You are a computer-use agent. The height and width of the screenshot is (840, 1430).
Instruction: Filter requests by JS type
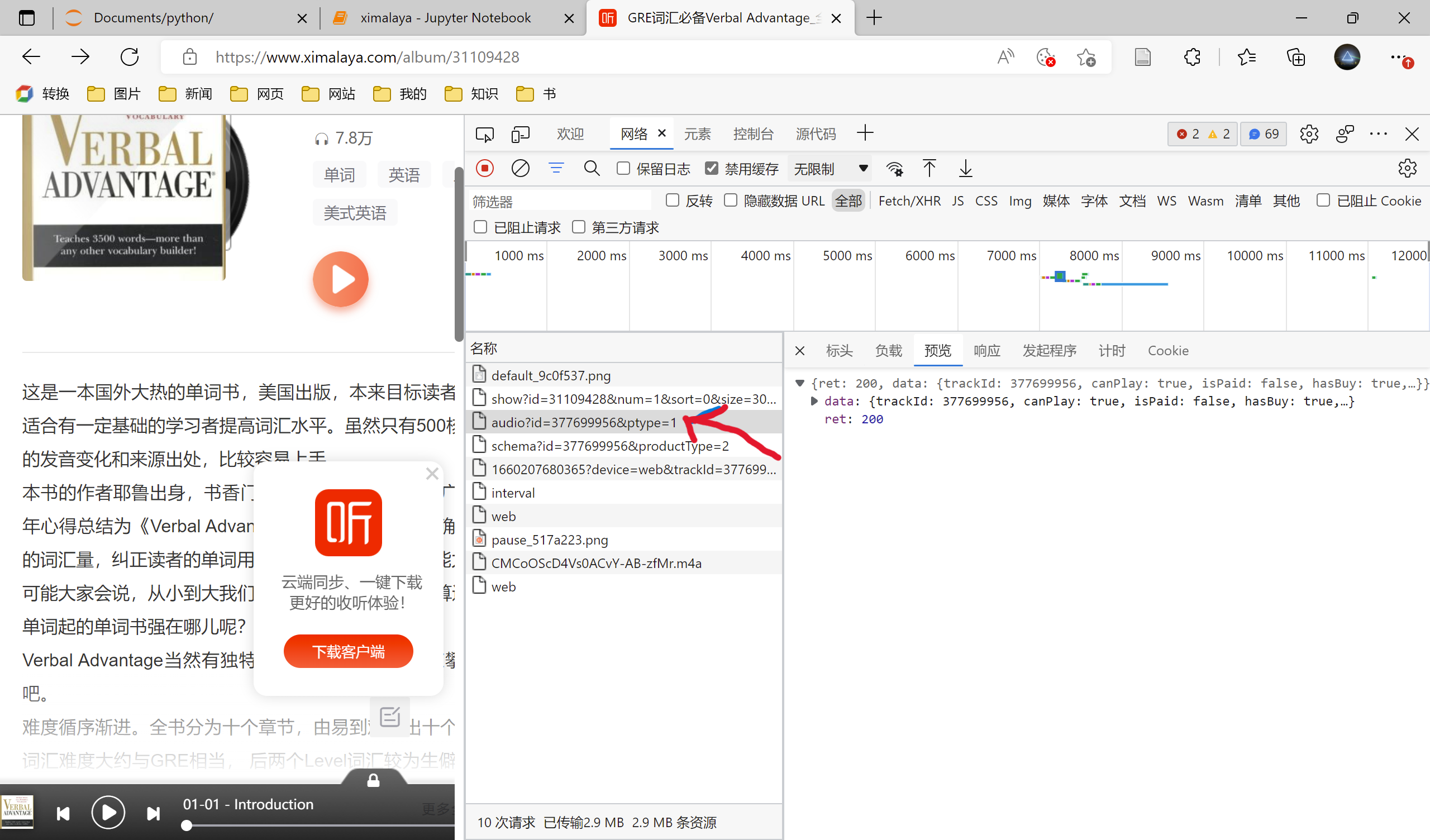[x=958, y=201]
